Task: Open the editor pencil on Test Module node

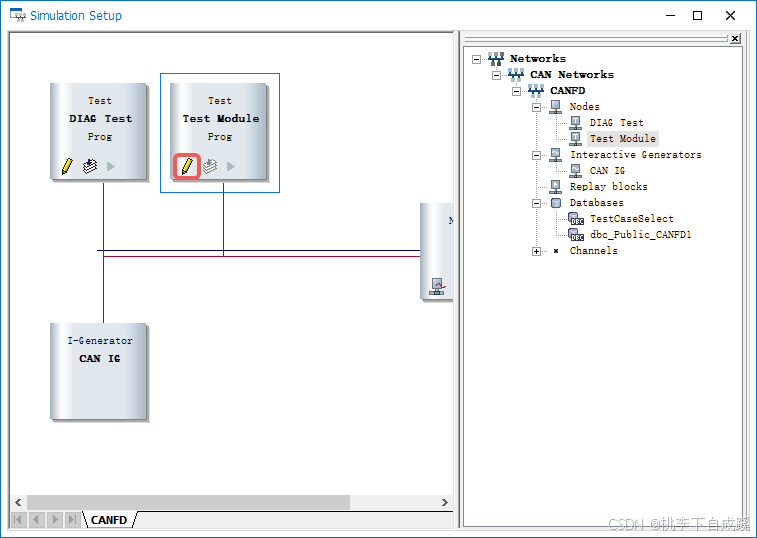Action: point(187,166)
